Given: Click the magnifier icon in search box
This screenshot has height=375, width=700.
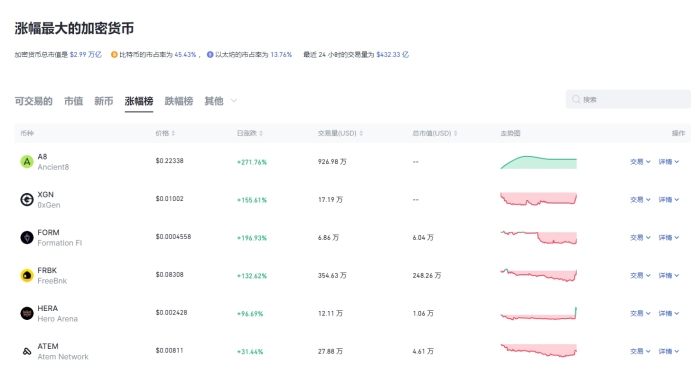Looking at the screenshot, I should coord(576,99).
